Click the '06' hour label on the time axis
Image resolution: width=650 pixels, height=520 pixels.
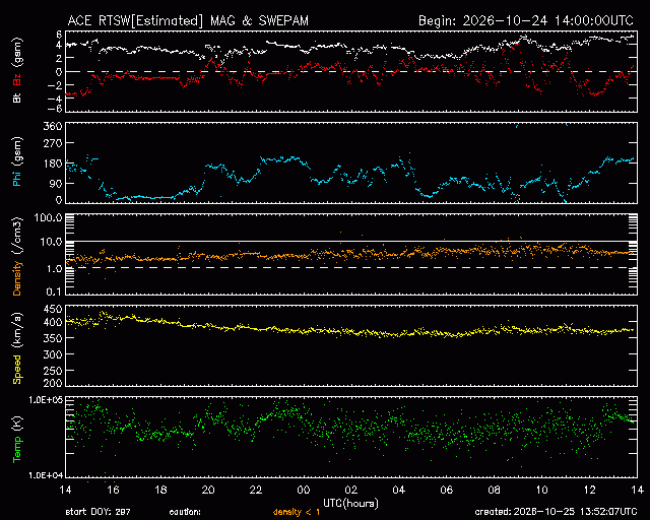pos(446,490)
